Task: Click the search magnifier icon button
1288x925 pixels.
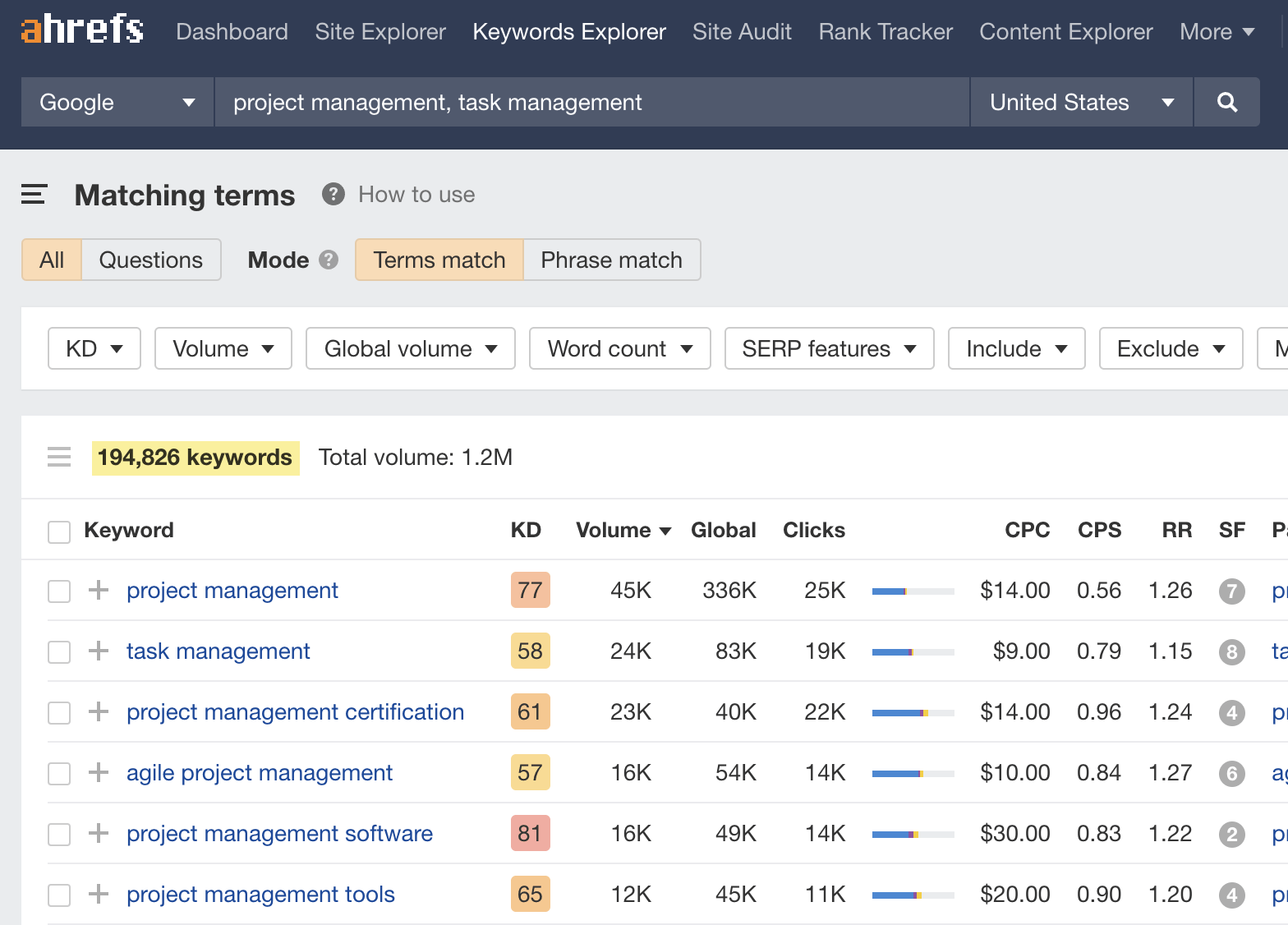Action: click(1226, 102)
